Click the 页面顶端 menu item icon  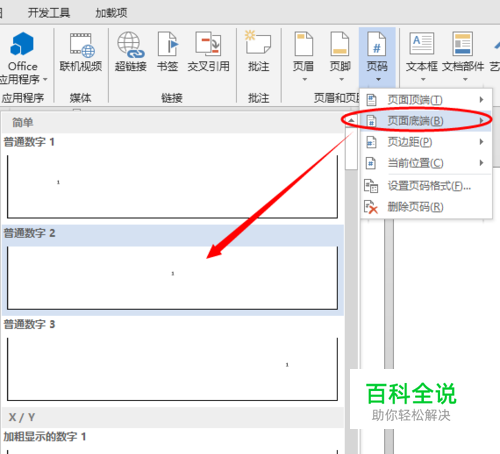pos(371,100)
